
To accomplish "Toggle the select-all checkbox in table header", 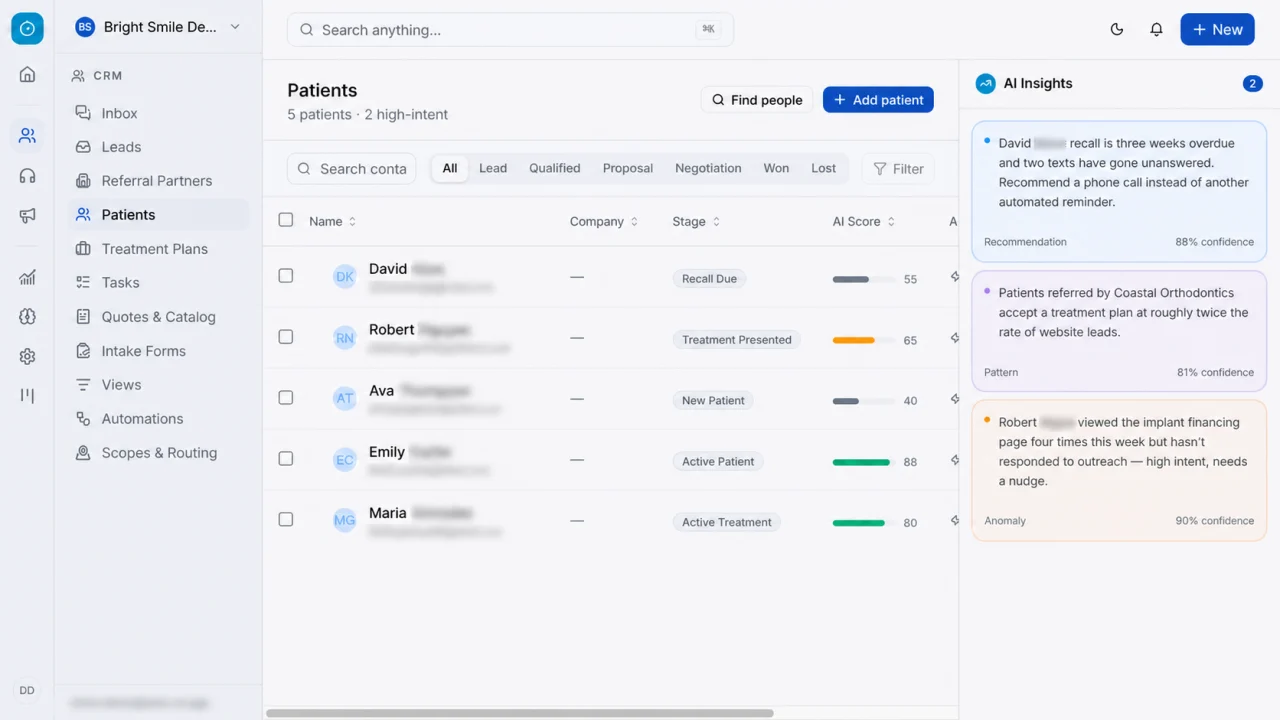I will (286, 220).
